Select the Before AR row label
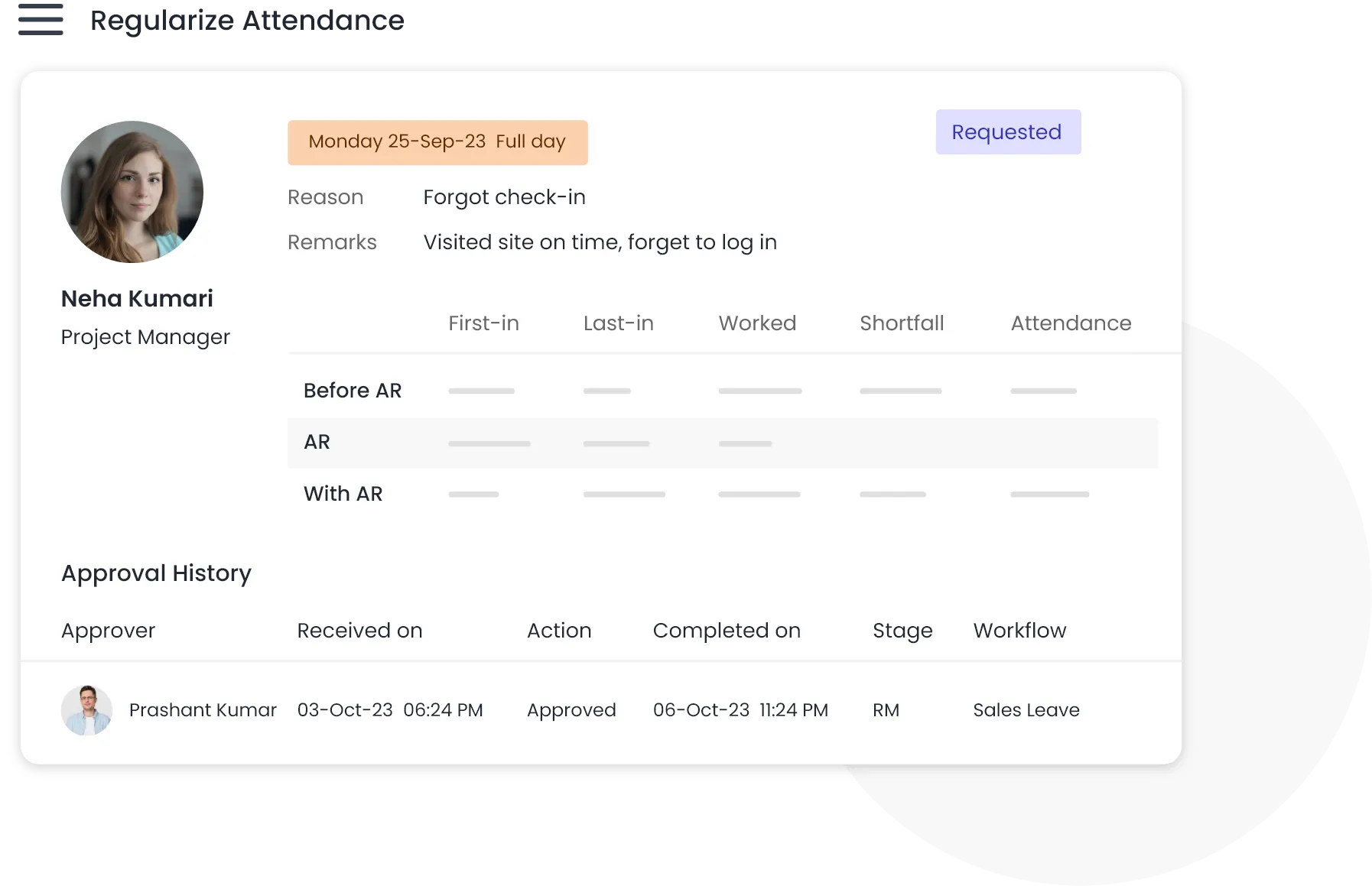The image size is (1372, 886). pos(353,391)
